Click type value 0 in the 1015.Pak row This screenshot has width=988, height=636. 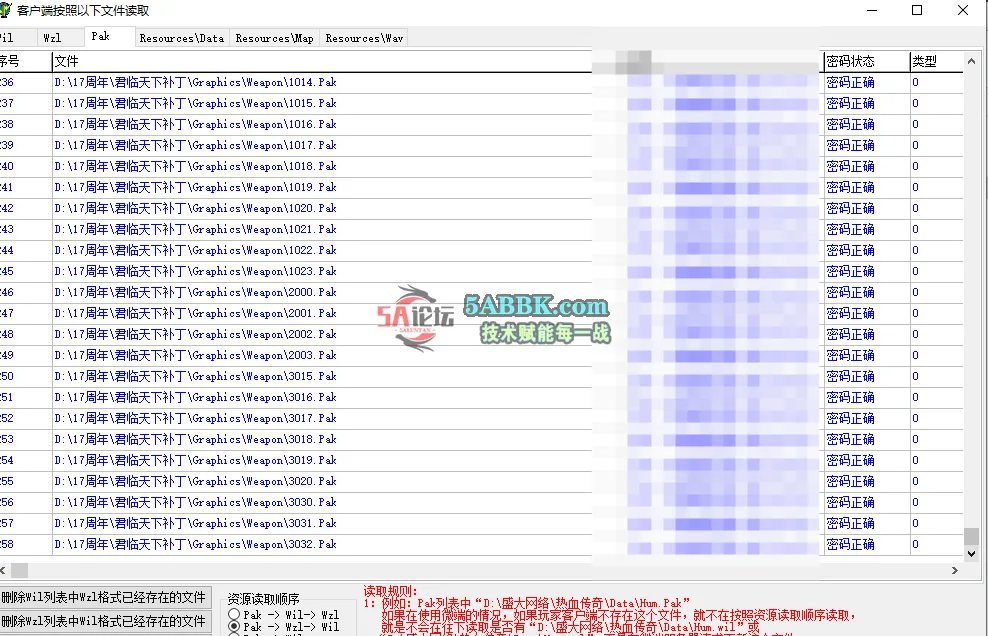(916, 103)
